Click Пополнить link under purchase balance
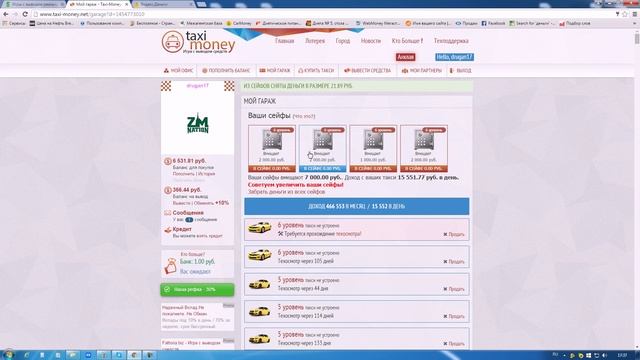The image size is (640, 360). tap(183, 174)
